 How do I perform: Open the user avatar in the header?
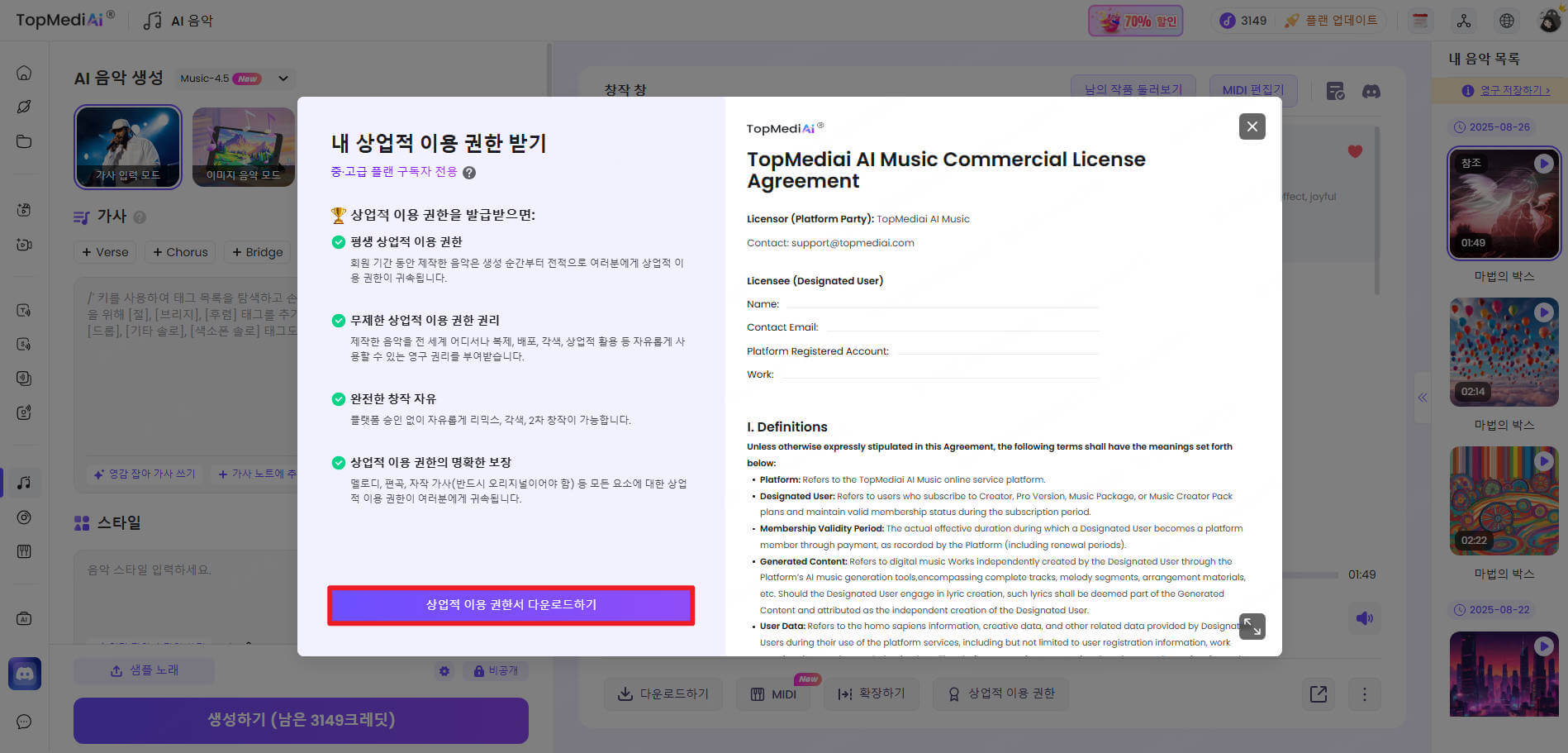pyautogui.click(x=1551, y=20)
